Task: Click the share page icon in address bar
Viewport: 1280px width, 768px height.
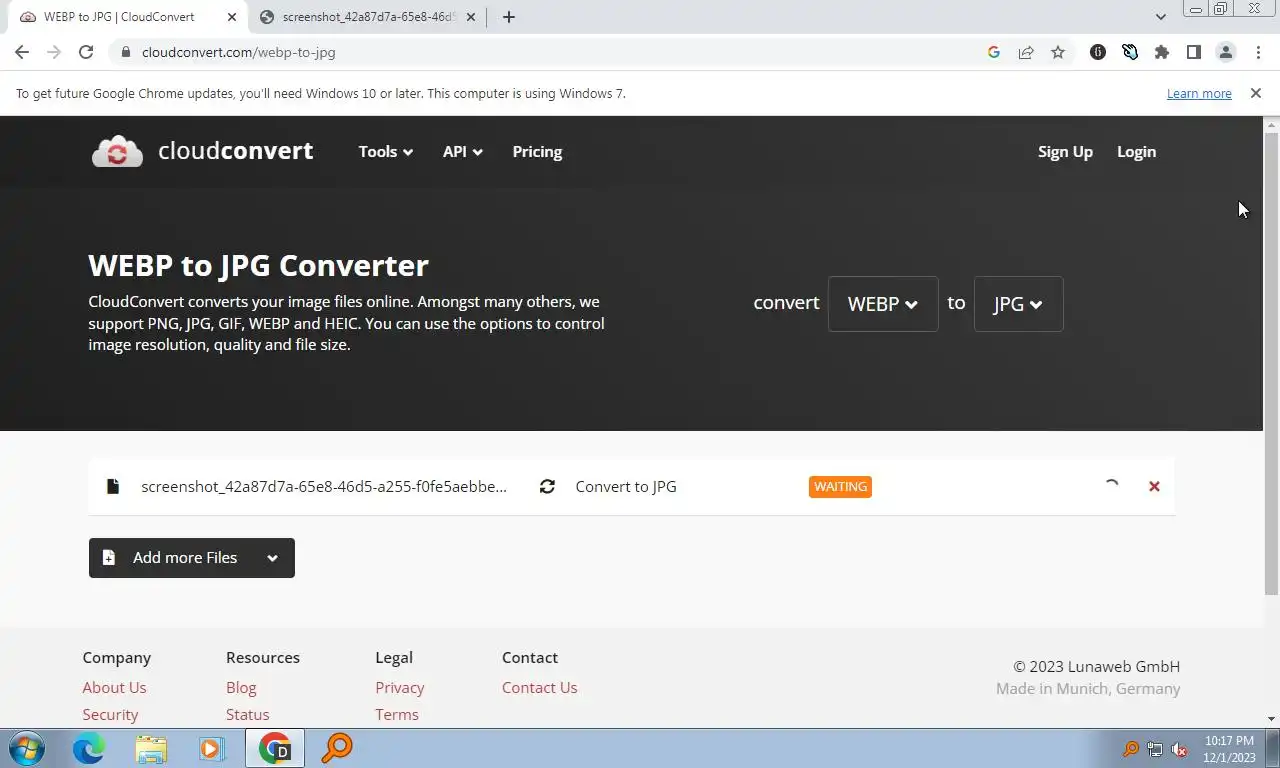Action: pos(1026,52)
